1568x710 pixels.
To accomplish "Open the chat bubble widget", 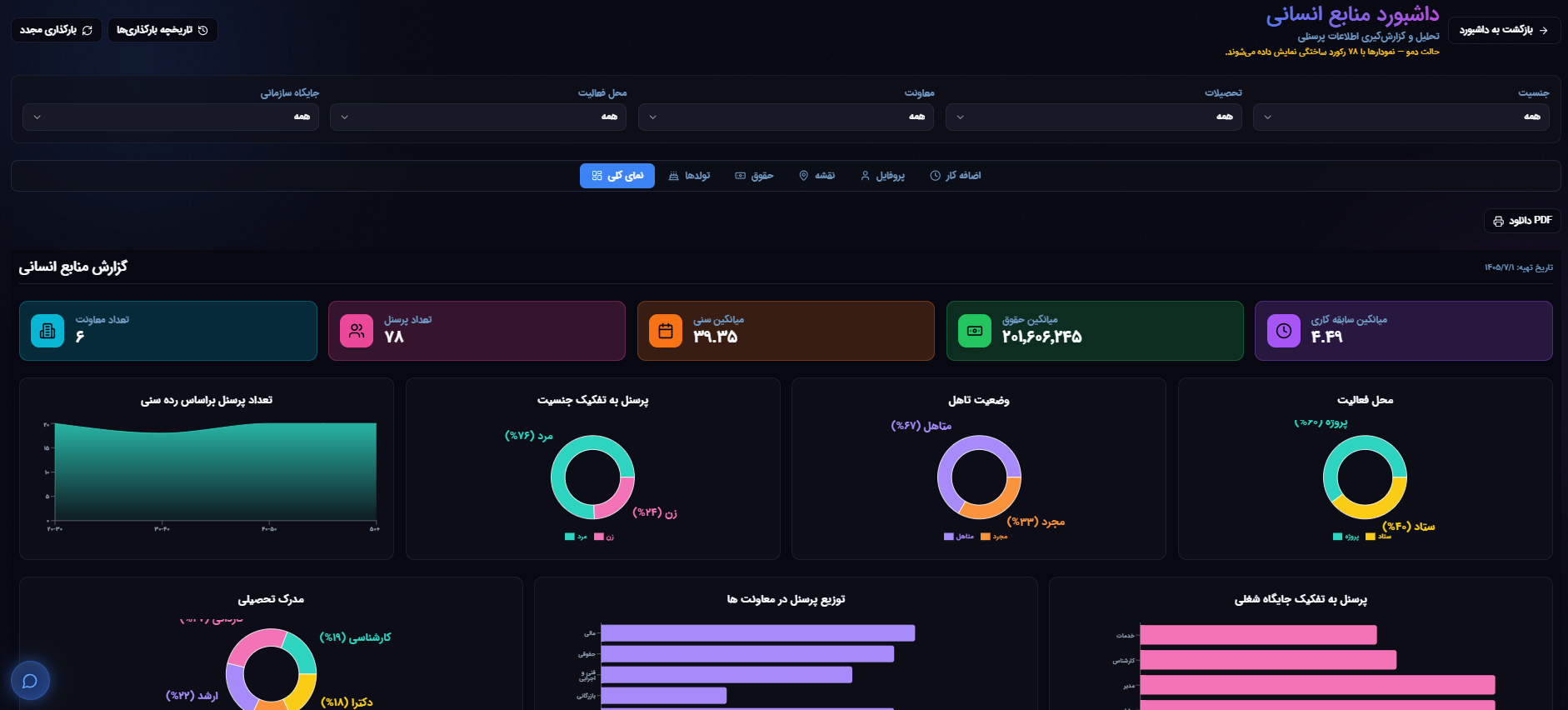I will point(30,681).
